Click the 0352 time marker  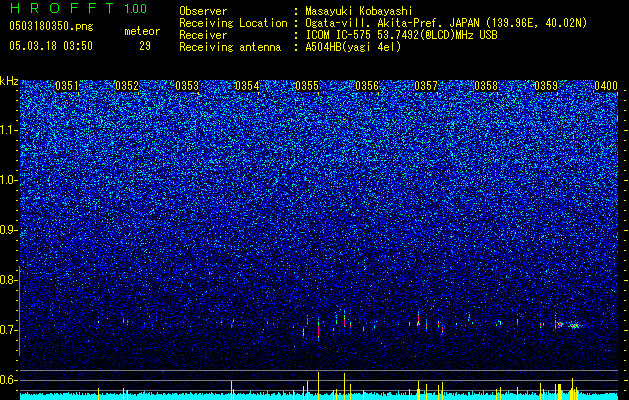[x=127, y=86]
